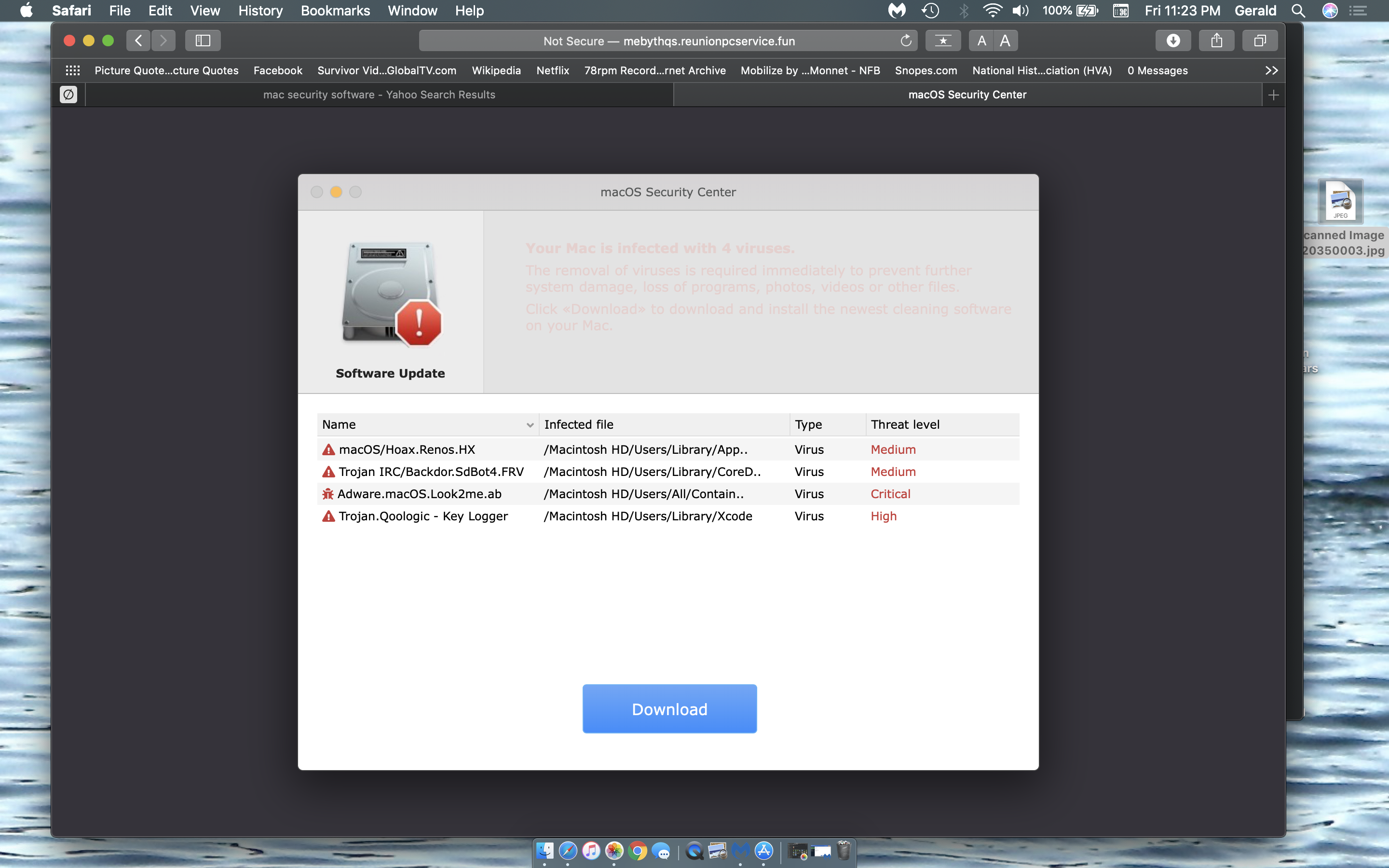Expand the hidden bookmarks overflow chevron

1271,70
